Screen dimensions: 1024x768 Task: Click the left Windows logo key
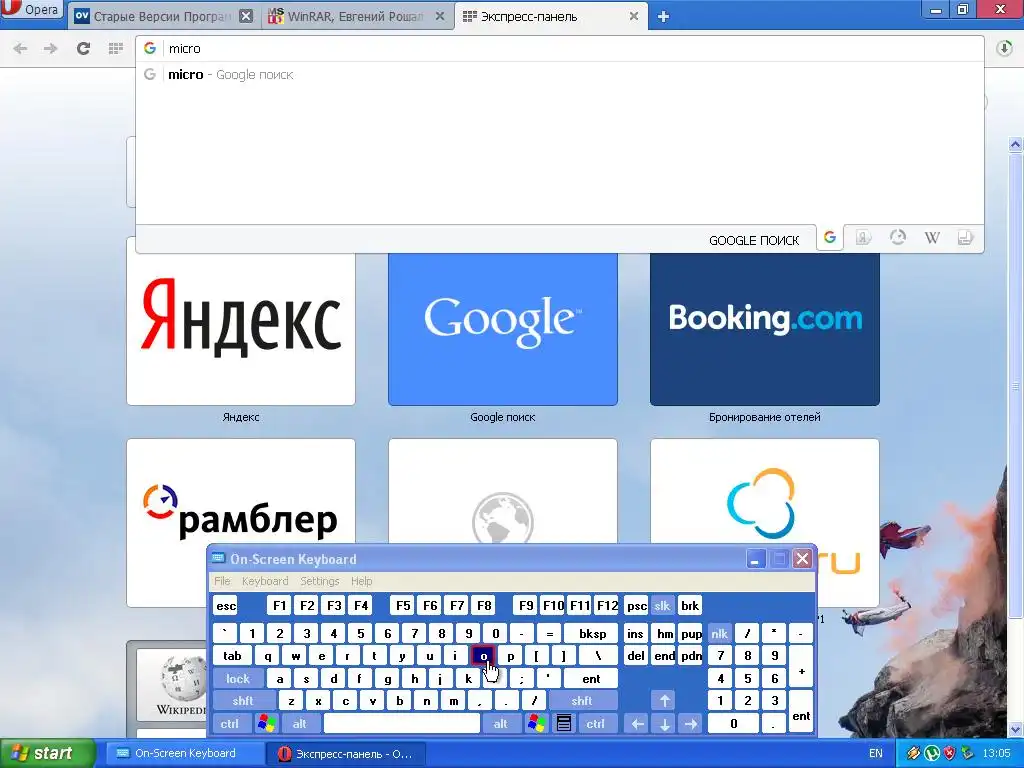point(266,724)
